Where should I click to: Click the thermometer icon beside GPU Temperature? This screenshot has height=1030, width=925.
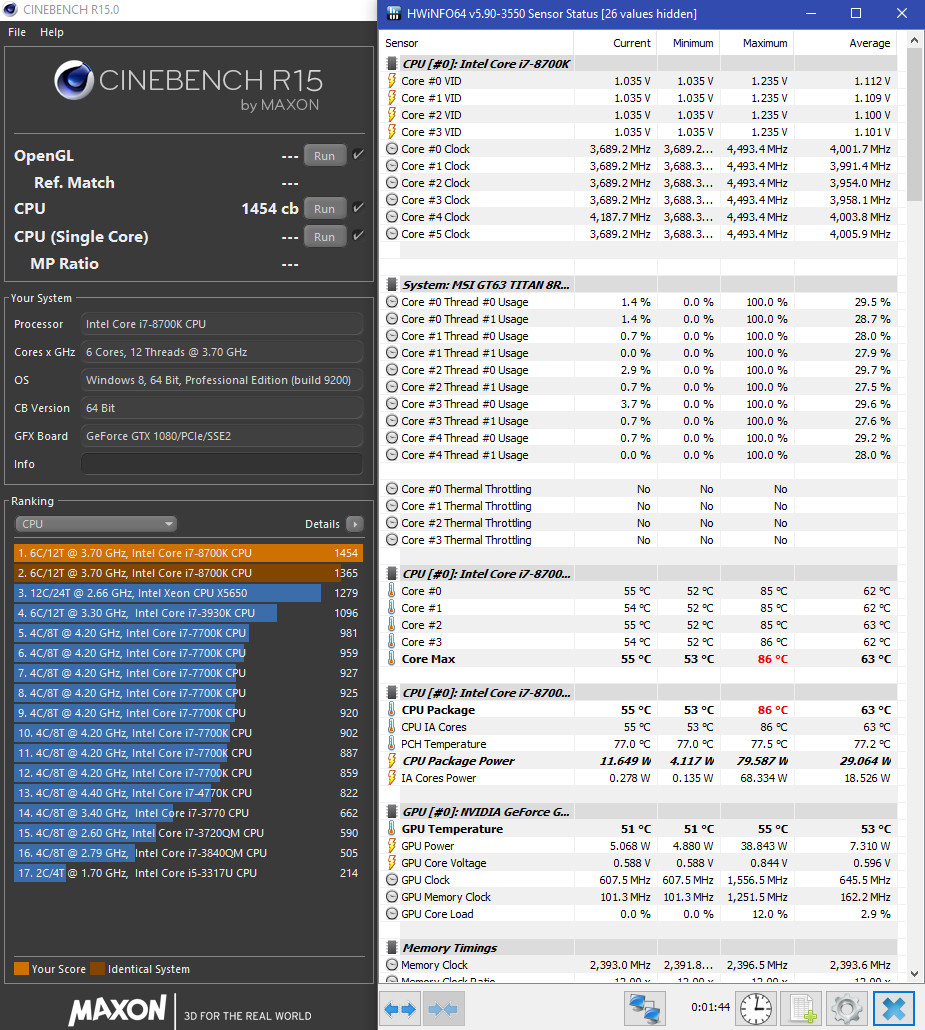point(392,829)
